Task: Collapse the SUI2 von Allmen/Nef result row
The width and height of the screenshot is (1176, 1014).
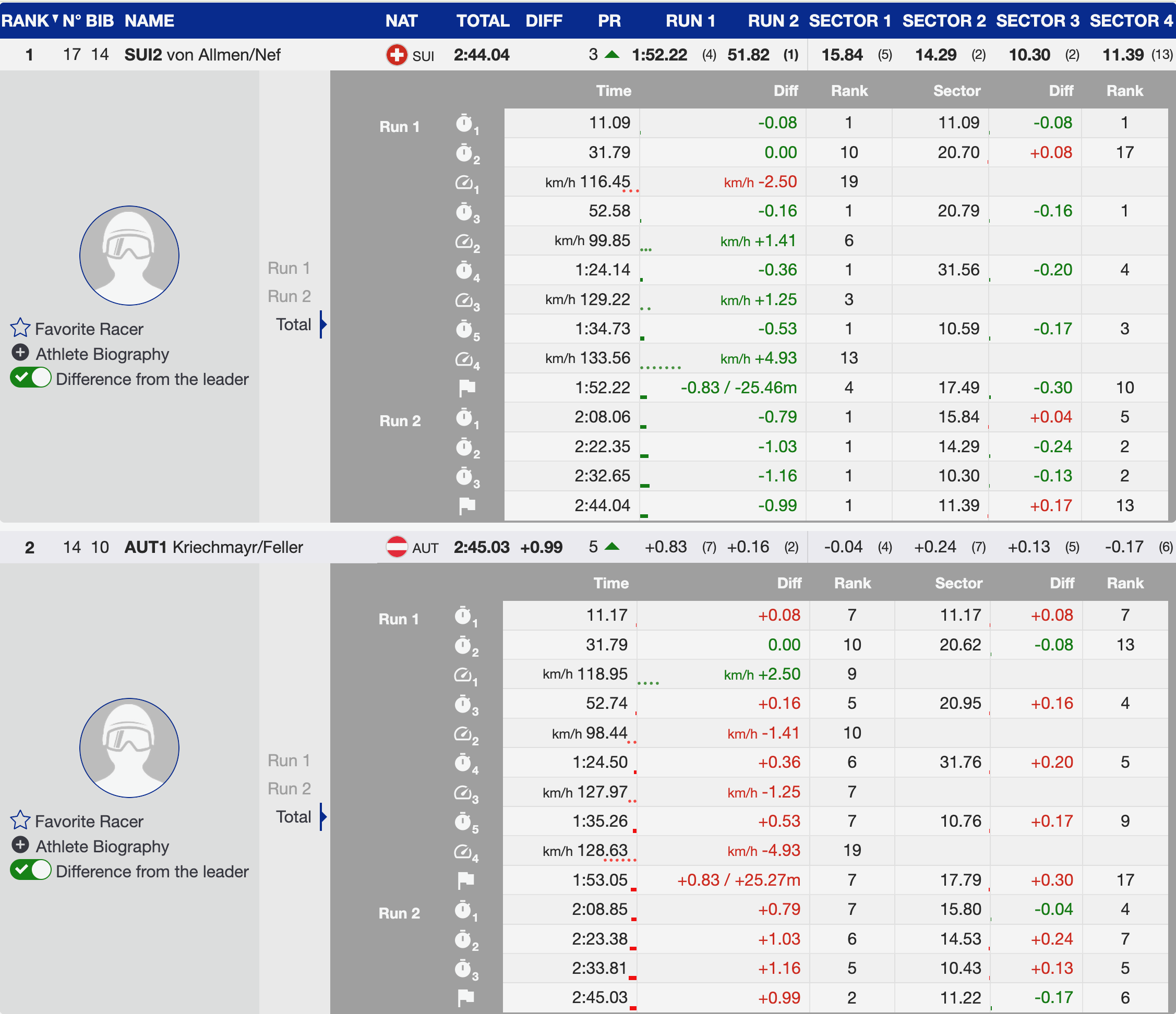Action: pyautogui.click(x=202, y=55)
